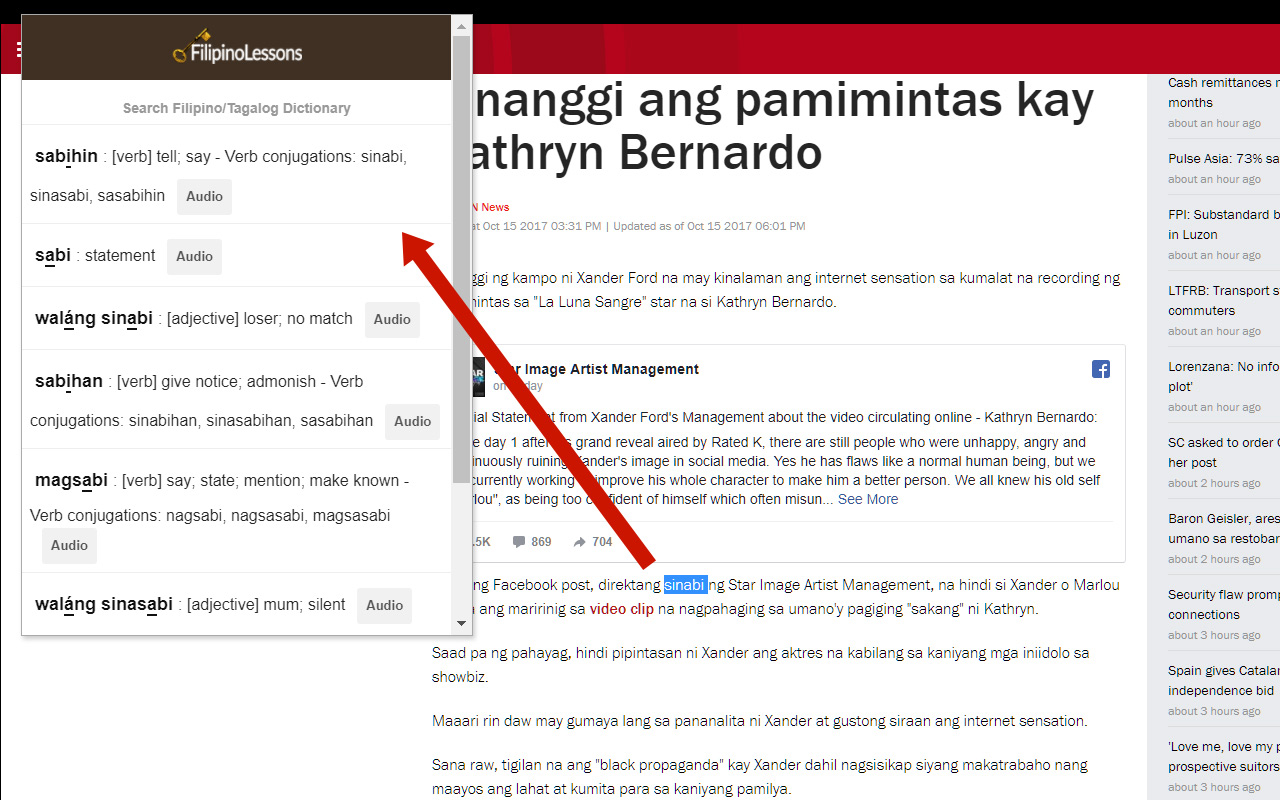Expand the post with See More

[868, 499]
